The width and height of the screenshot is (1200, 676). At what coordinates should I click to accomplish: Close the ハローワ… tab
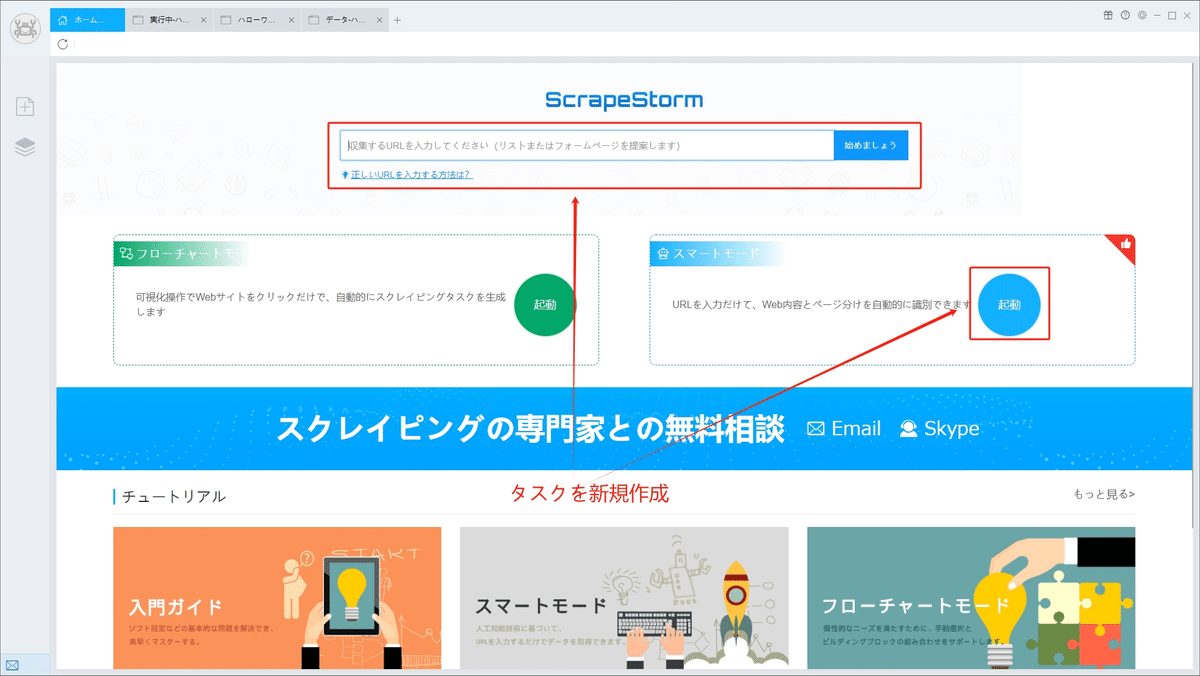291,20
